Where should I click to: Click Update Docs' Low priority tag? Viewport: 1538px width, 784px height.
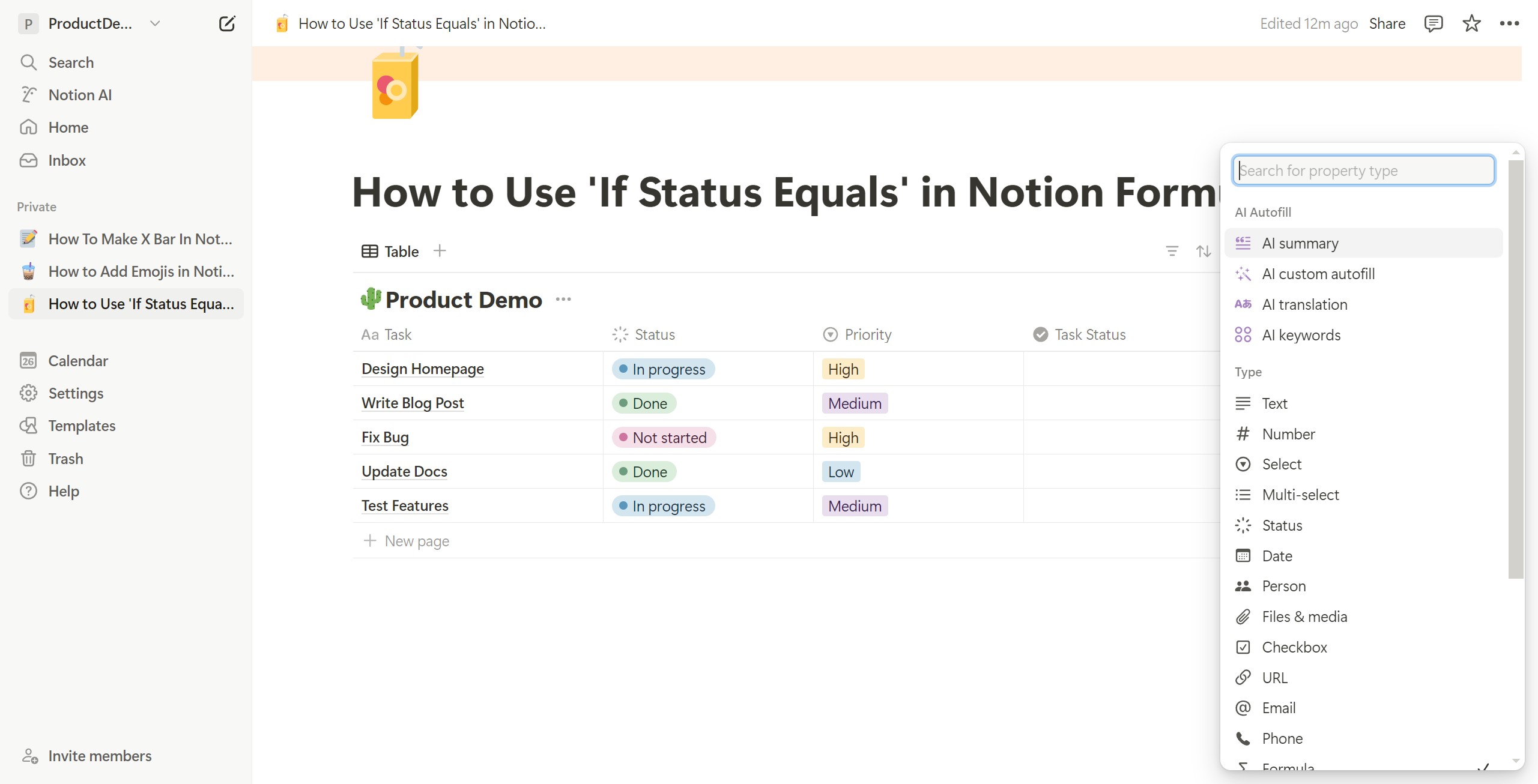[841, 472]
